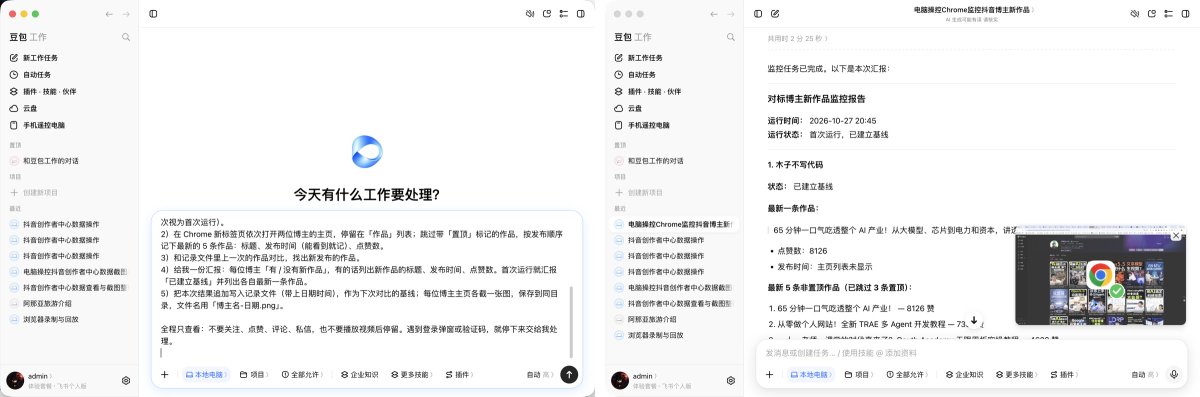
Task: Expand 项目 dropdown in left window composer
Action: tap(255, 374)
